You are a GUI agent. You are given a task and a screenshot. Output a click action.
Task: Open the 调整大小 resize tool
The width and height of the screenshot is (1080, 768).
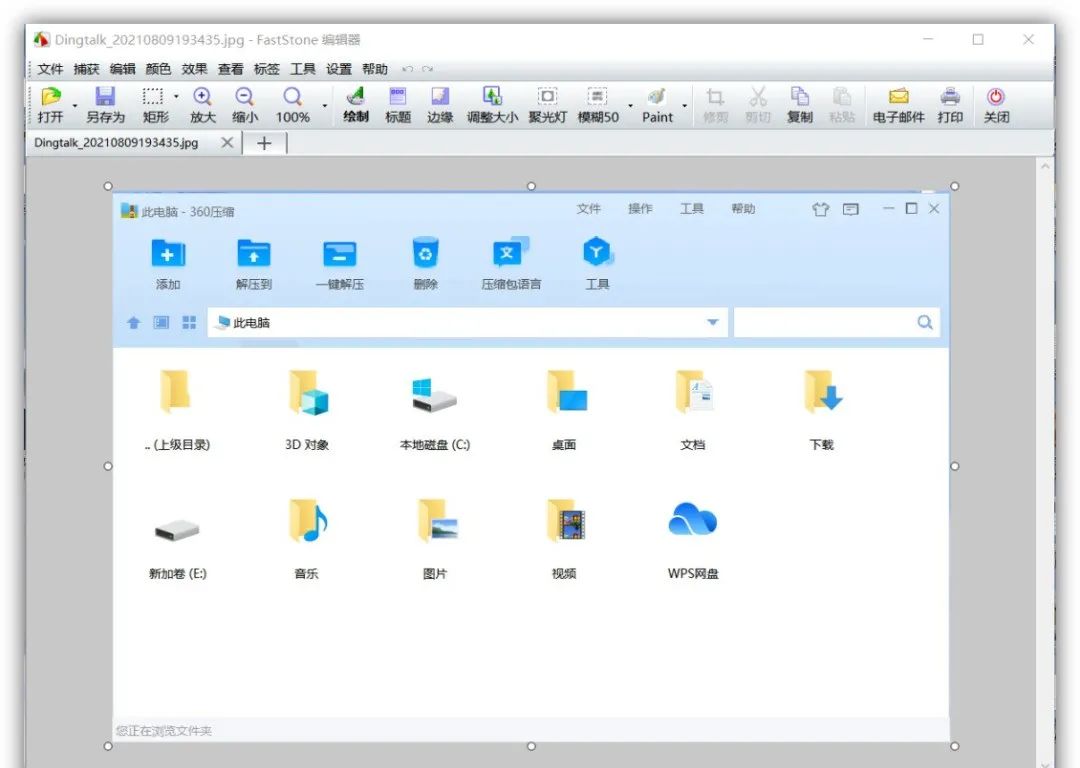click(492, 105)
